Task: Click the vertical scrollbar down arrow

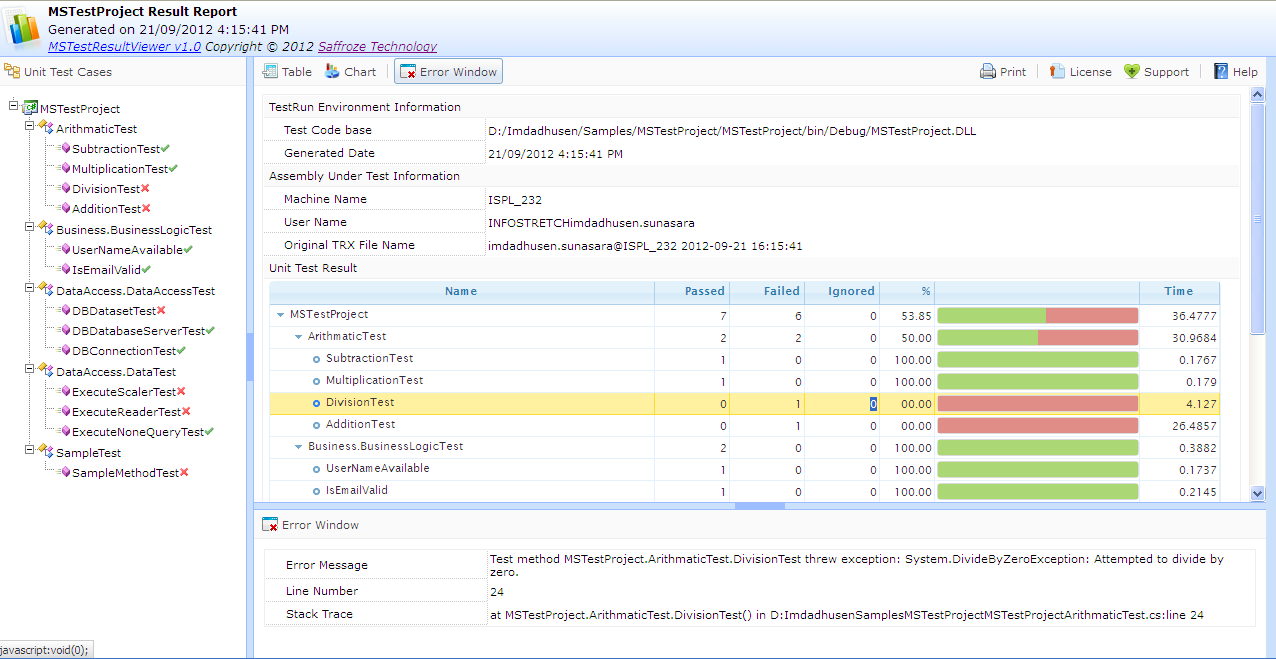Action: point(1258,493)
